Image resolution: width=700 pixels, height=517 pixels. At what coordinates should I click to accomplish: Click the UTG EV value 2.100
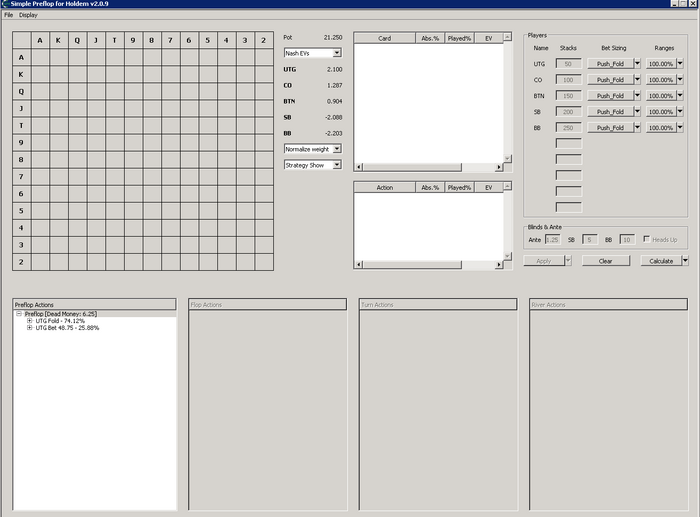pos(334,69)
